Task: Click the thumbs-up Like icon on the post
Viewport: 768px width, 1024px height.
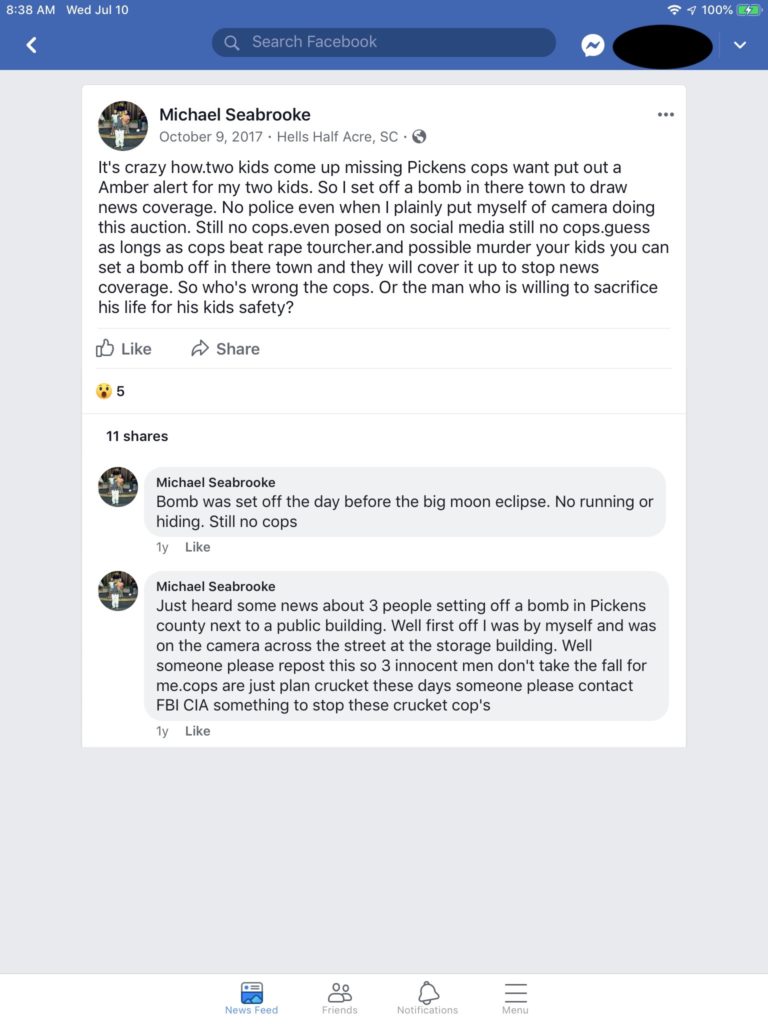Action: point(106,348)
